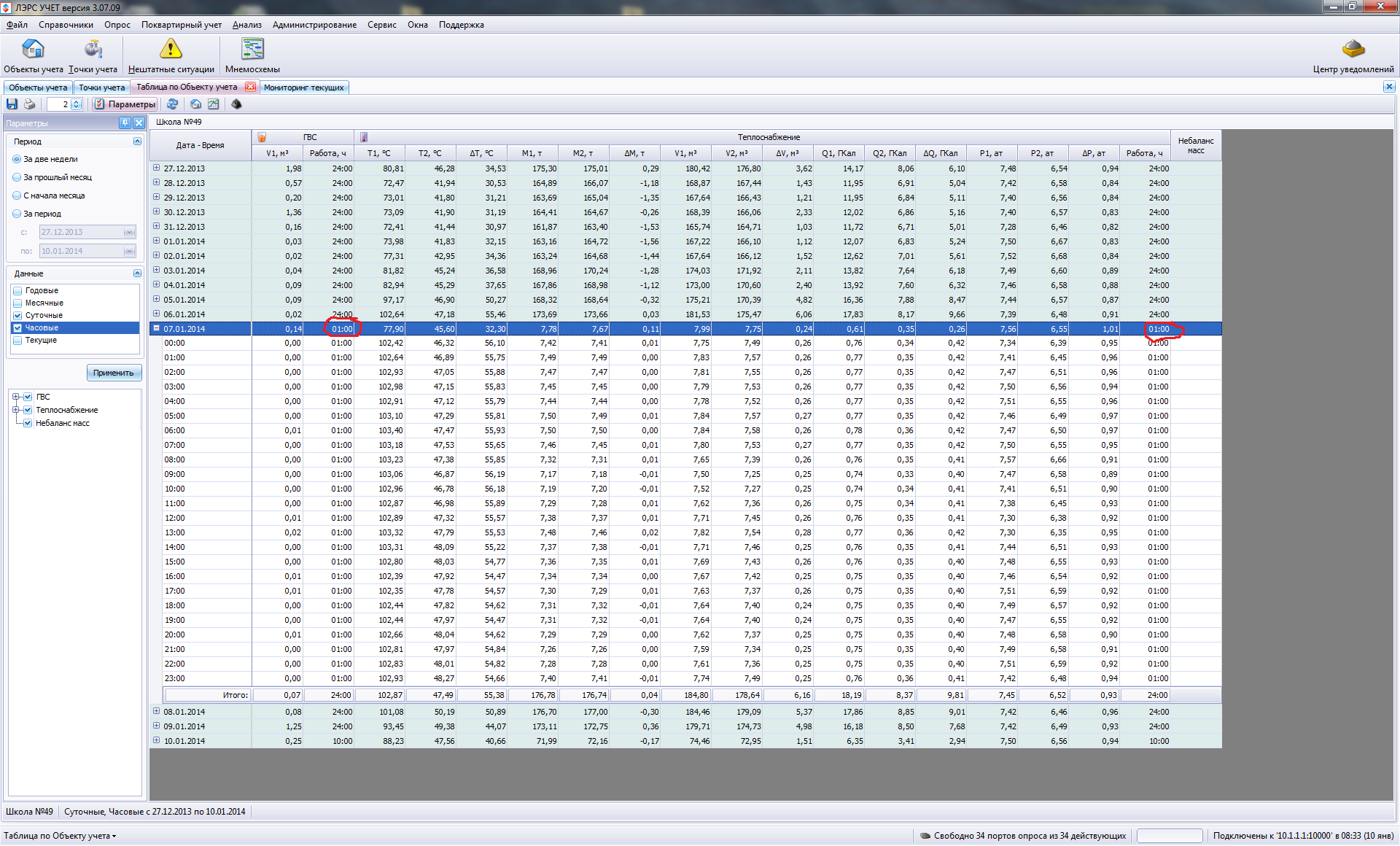The image size is (1400, 846).
Task: Uncheck the Часовые data checkbox
Action: pyautogui.click(x=17, y=327)
